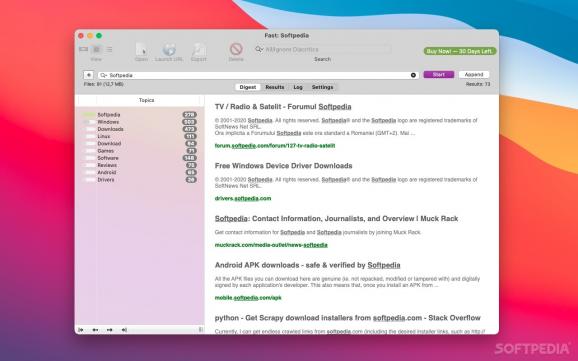
Task: Click the Delete toolbar icon
Action: [x=236, y=49]
